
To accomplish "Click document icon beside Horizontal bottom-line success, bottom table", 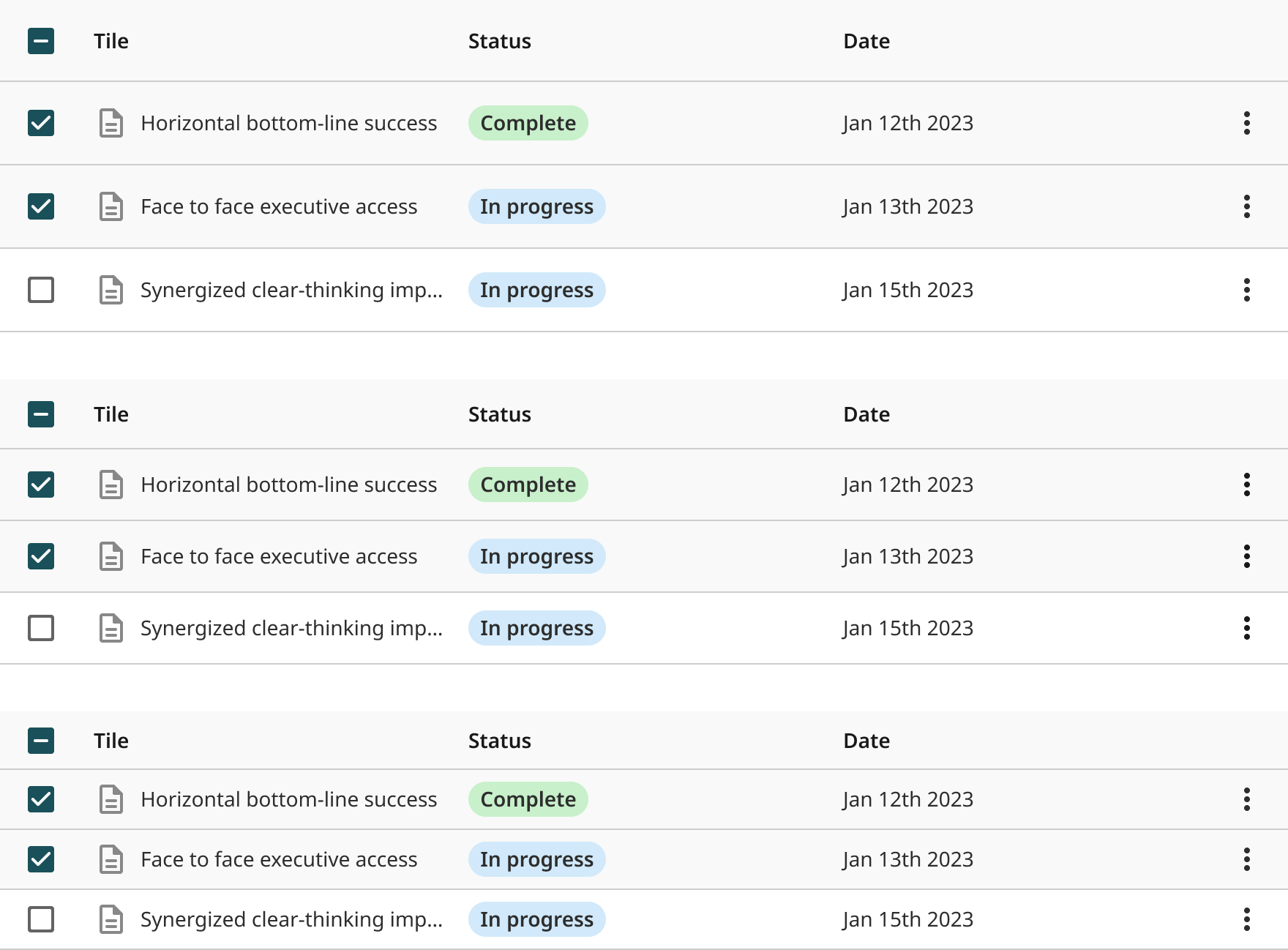I will (111, 799).
